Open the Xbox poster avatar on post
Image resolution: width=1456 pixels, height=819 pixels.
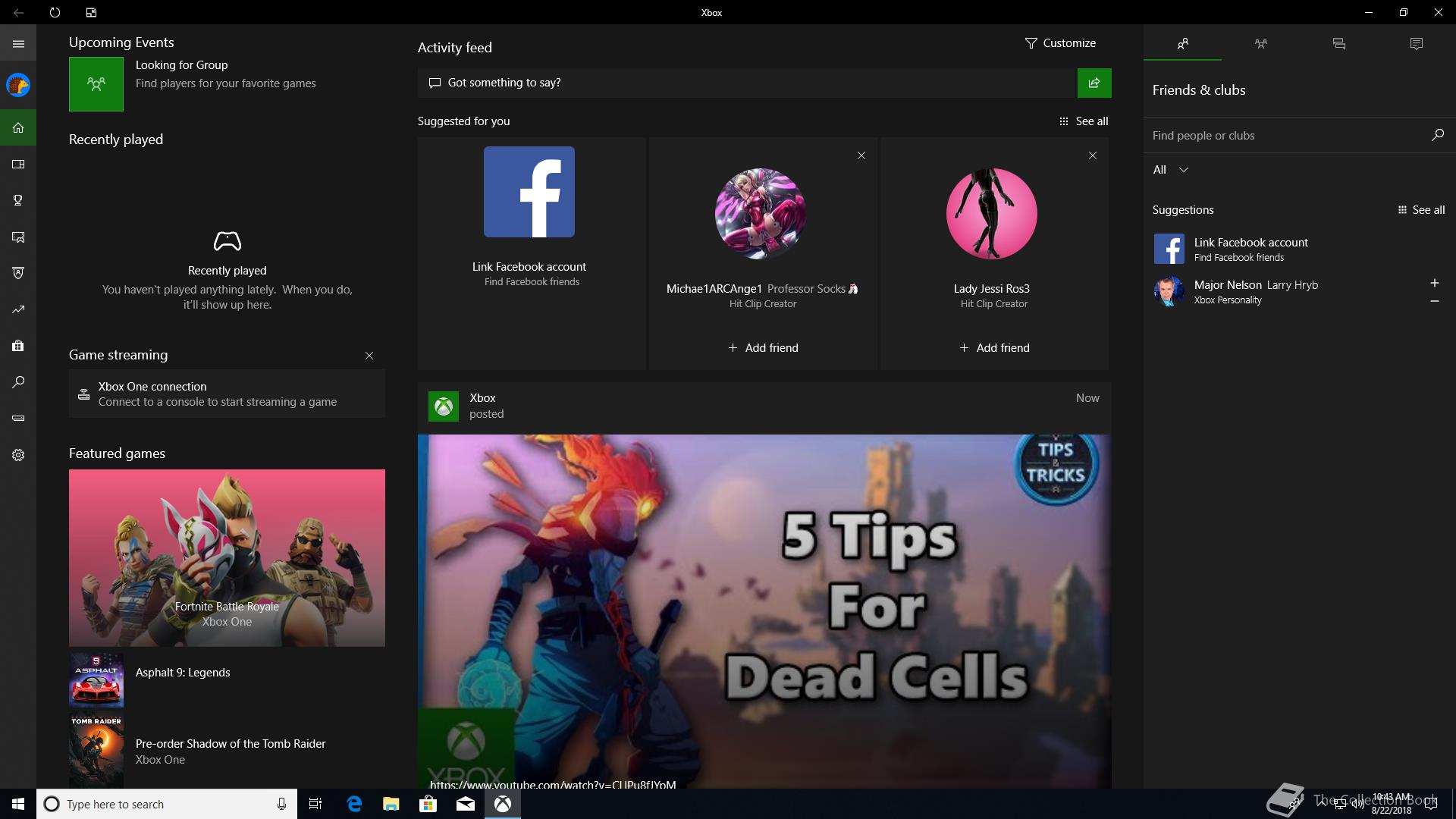[444, 406]
